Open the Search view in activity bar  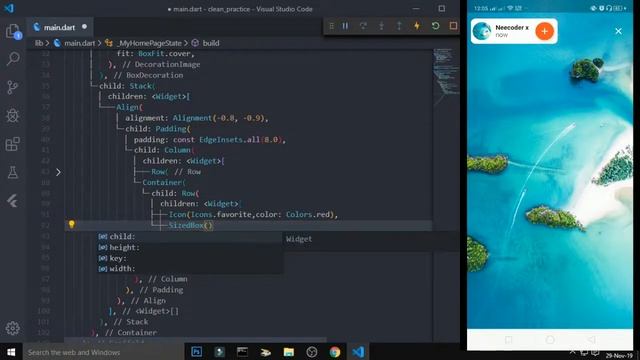click(x=13, y=59)
